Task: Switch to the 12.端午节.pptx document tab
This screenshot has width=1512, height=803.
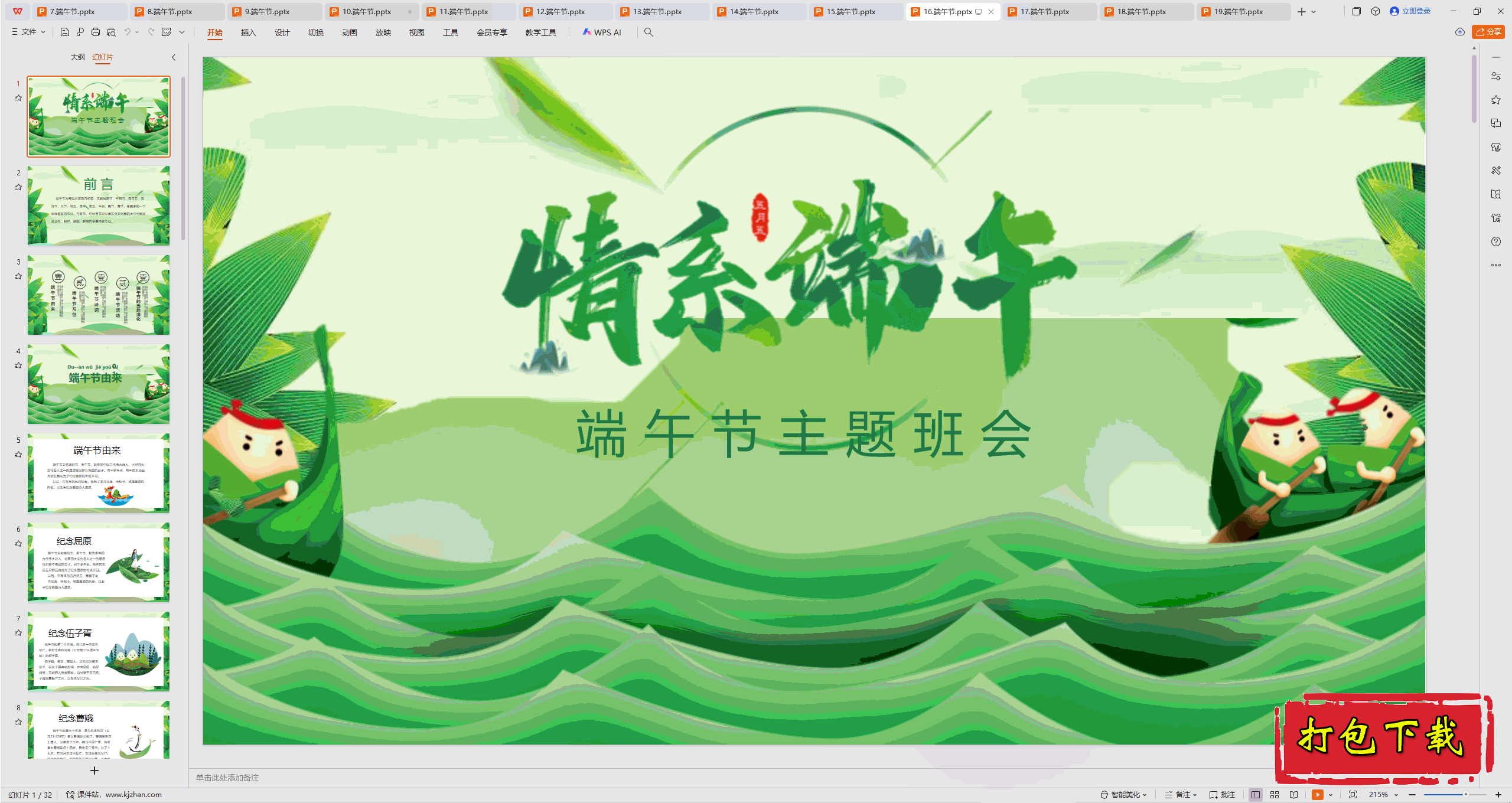Action: 565,11
